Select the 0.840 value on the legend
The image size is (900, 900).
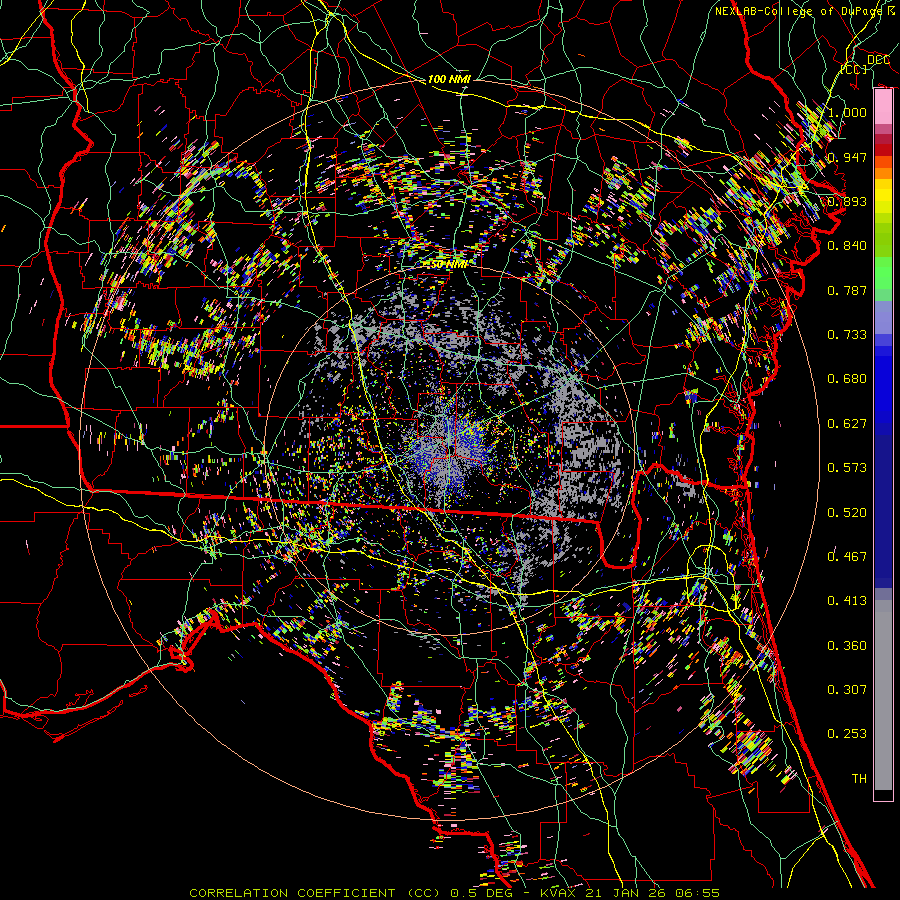click(847, 246)
